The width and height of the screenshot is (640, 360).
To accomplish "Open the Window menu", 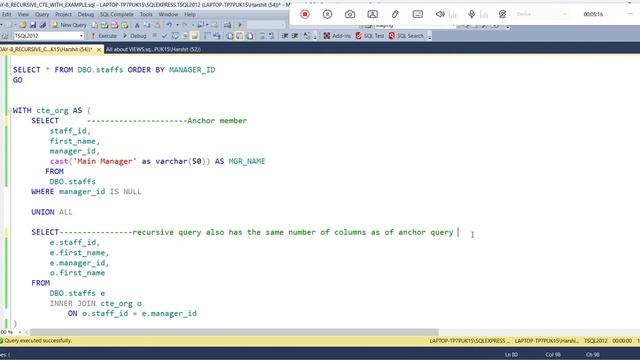I will pos(168,14).
